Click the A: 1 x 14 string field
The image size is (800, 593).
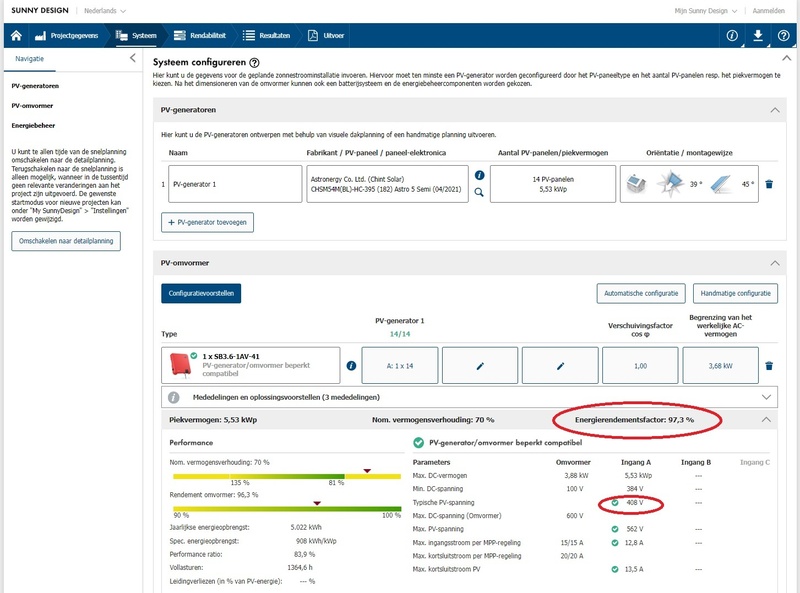pyautogui.click(x=399, y=365)
